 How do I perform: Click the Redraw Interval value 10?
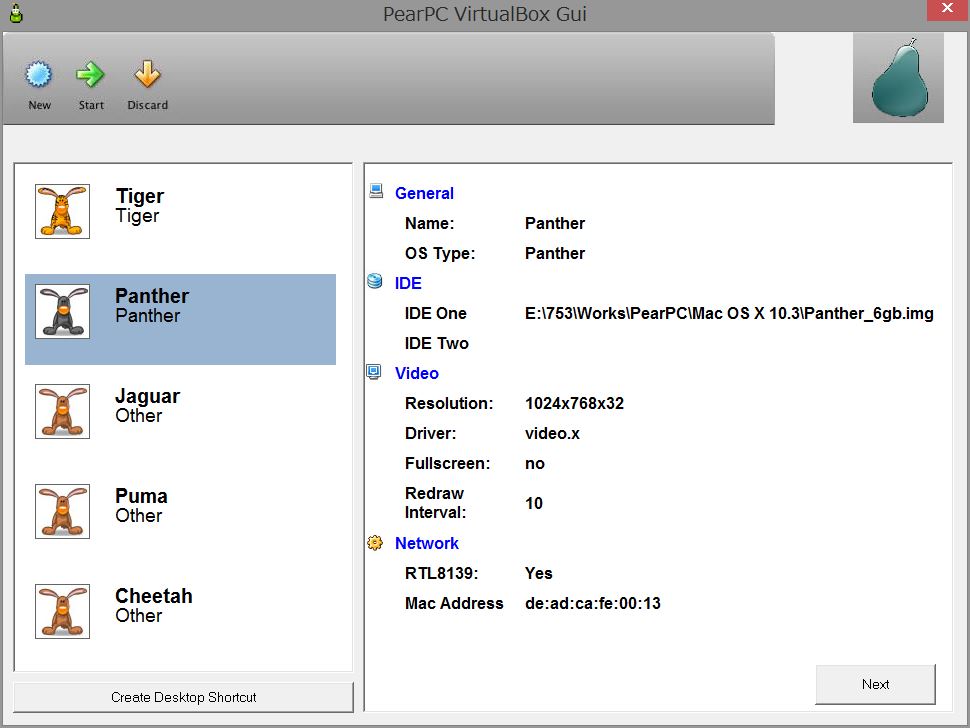(x=534, y=503)
